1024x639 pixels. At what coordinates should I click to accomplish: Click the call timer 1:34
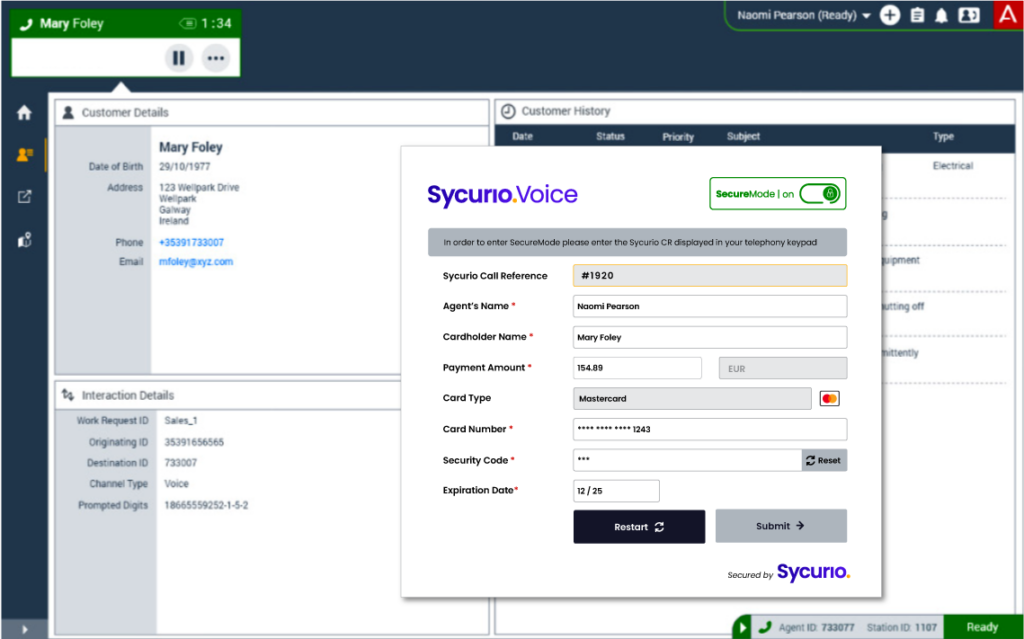(x=216, y=24)
